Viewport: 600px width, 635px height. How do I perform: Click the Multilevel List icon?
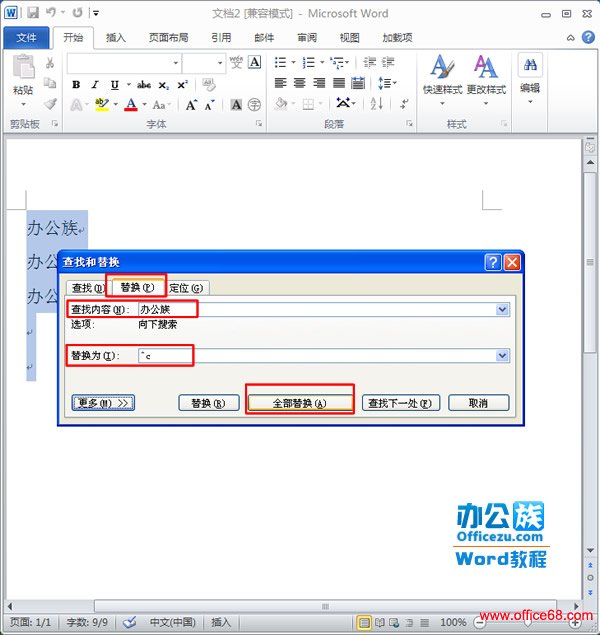tap(336, 62)
